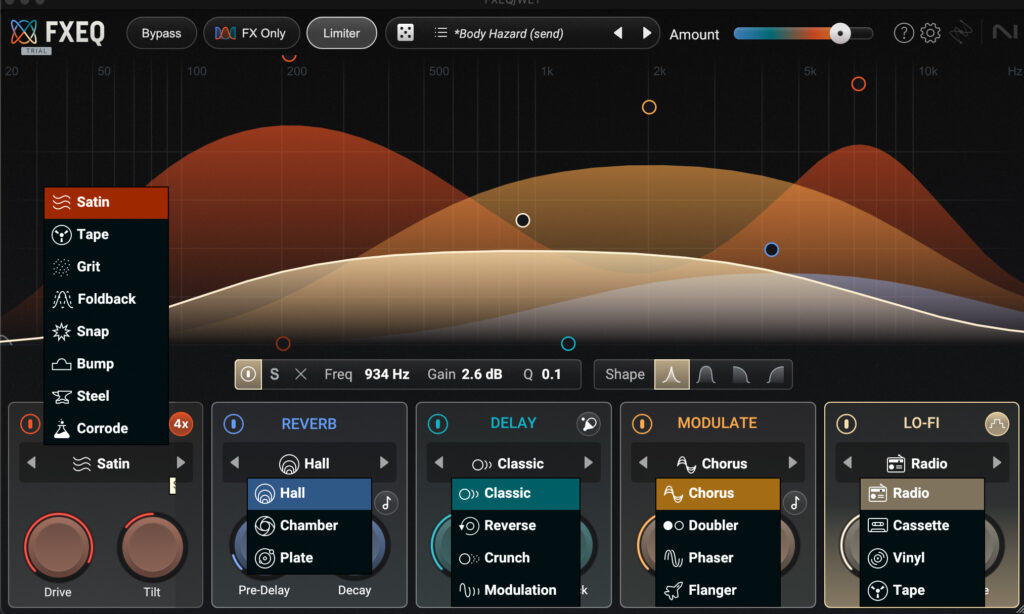This screenshot has width=1024, height=614.
Task: Choose Vinyl Lo-Fi type
Action: pyautogui.click(x=922, y=558)
